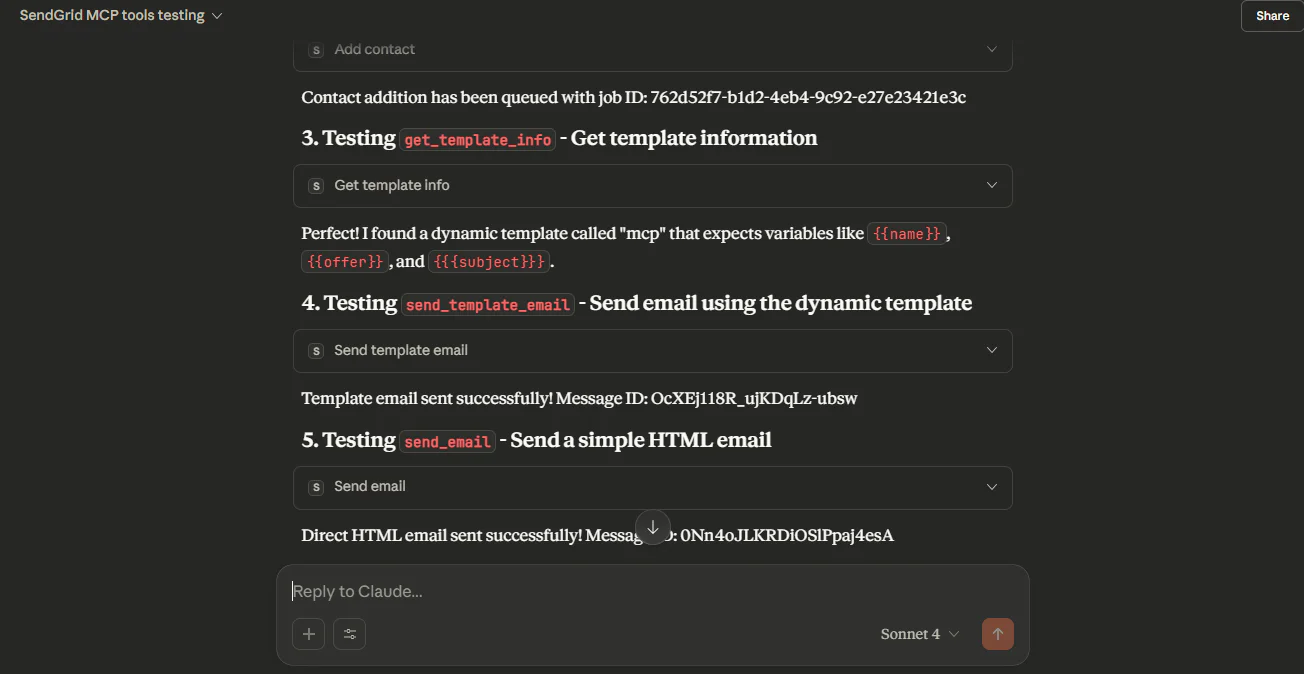Expand the Send template email tool result chevron

click(x=991, y=350)
